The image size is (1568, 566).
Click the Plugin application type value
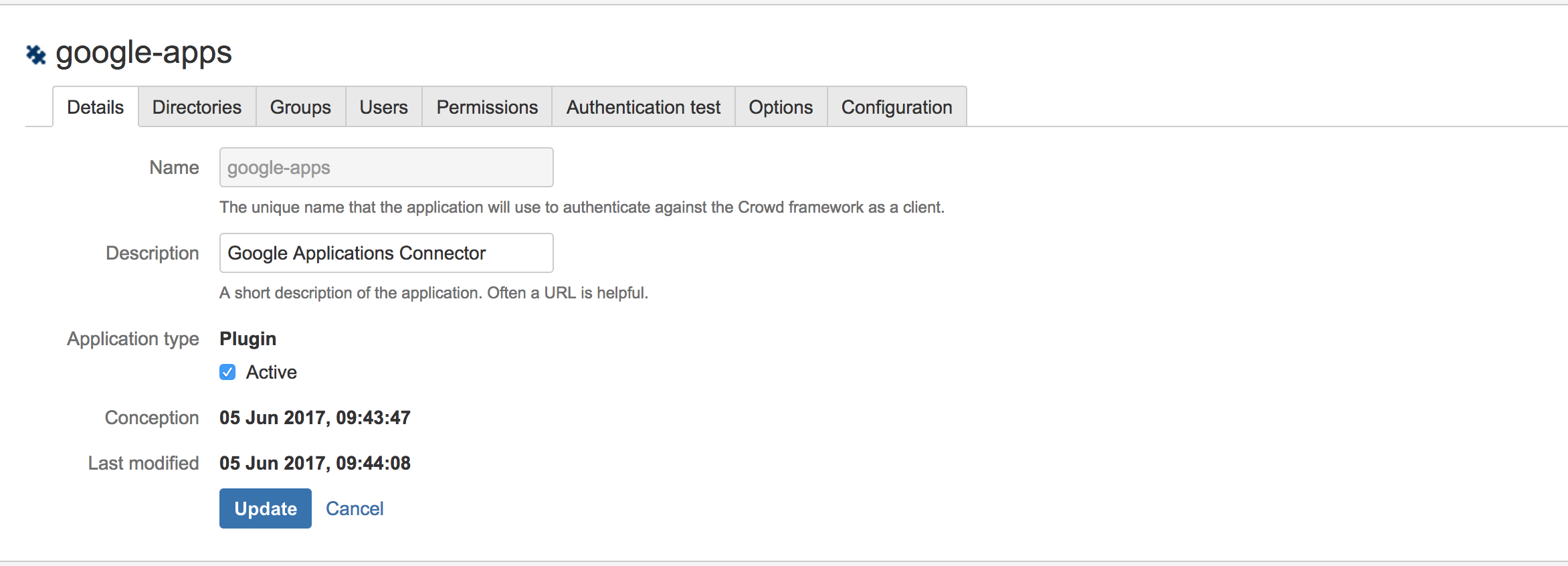point(248,339)
